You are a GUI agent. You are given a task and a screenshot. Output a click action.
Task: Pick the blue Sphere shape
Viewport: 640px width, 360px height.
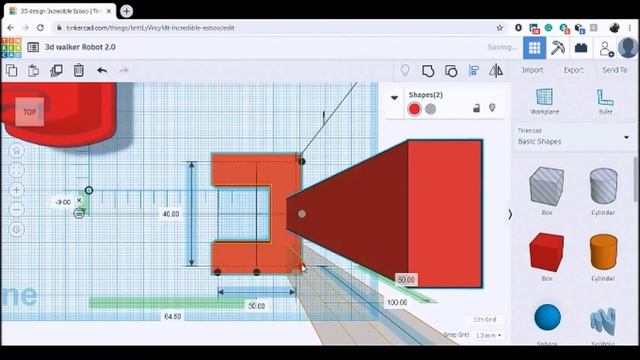pos(547,318)
